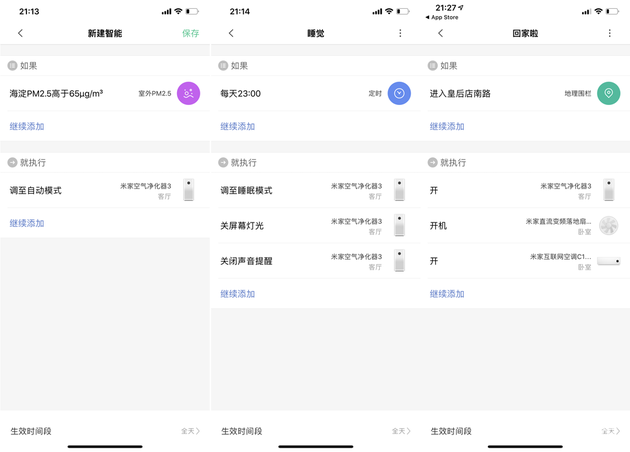630x452 pixels.
Task: Tap the purple outdoor PM2.5 icon
Action: [188, 93]
